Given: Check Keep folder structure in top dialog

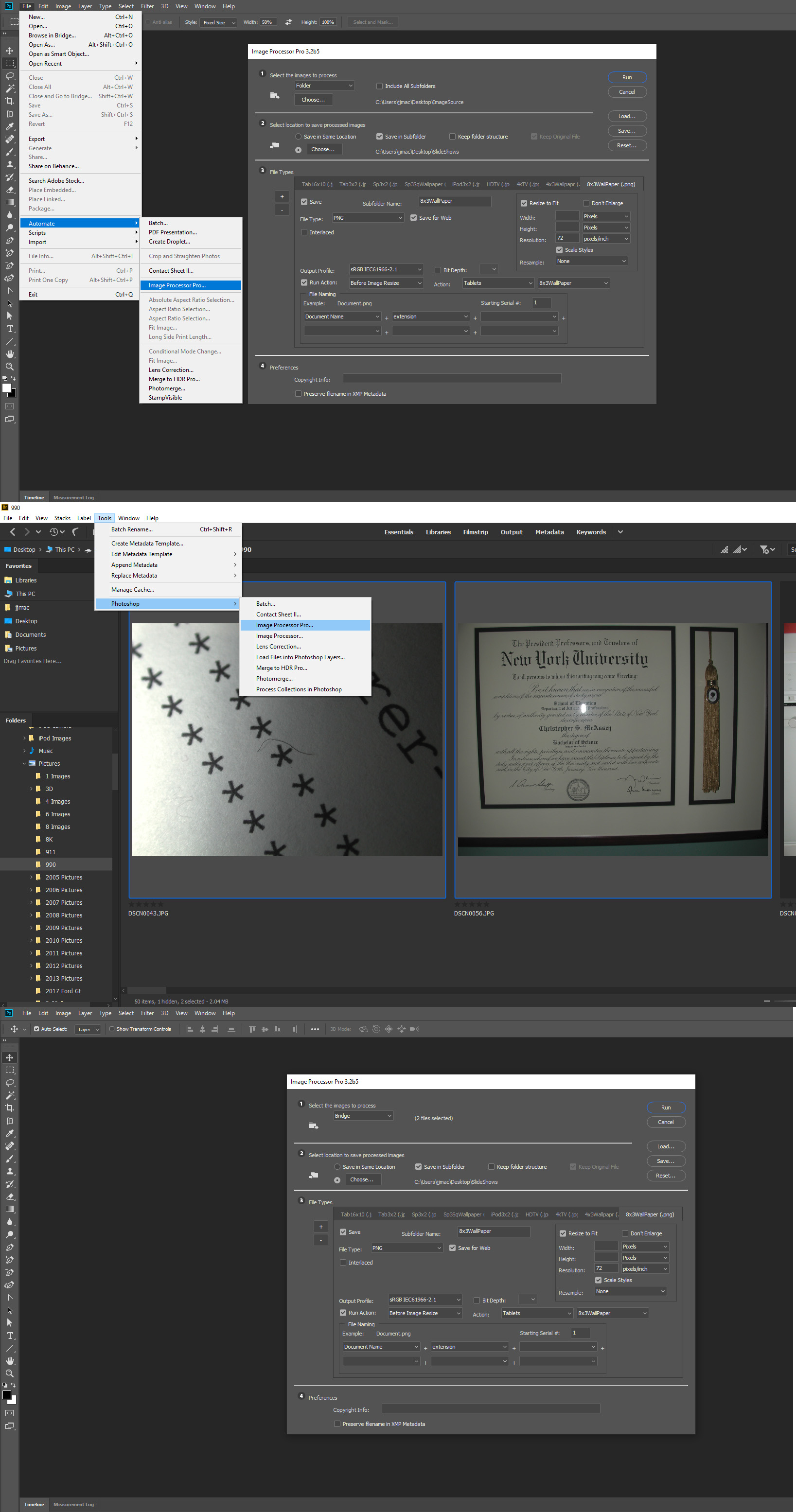Looking at the screenshot, I should (452, 137).
